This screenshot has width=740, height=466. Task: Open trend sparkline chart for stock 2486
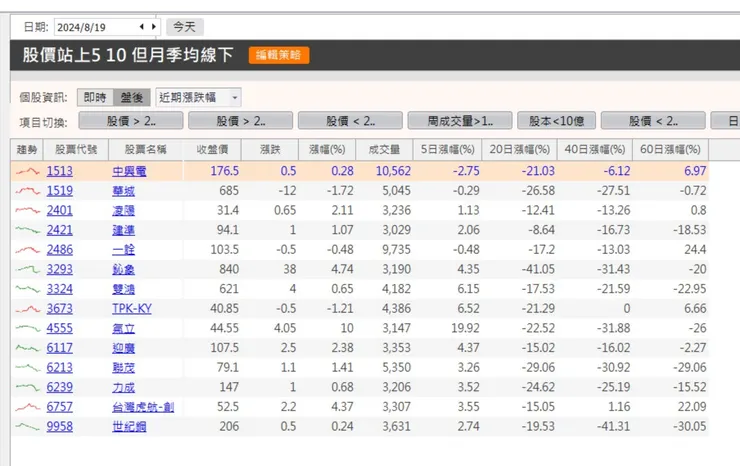[27, 250]
